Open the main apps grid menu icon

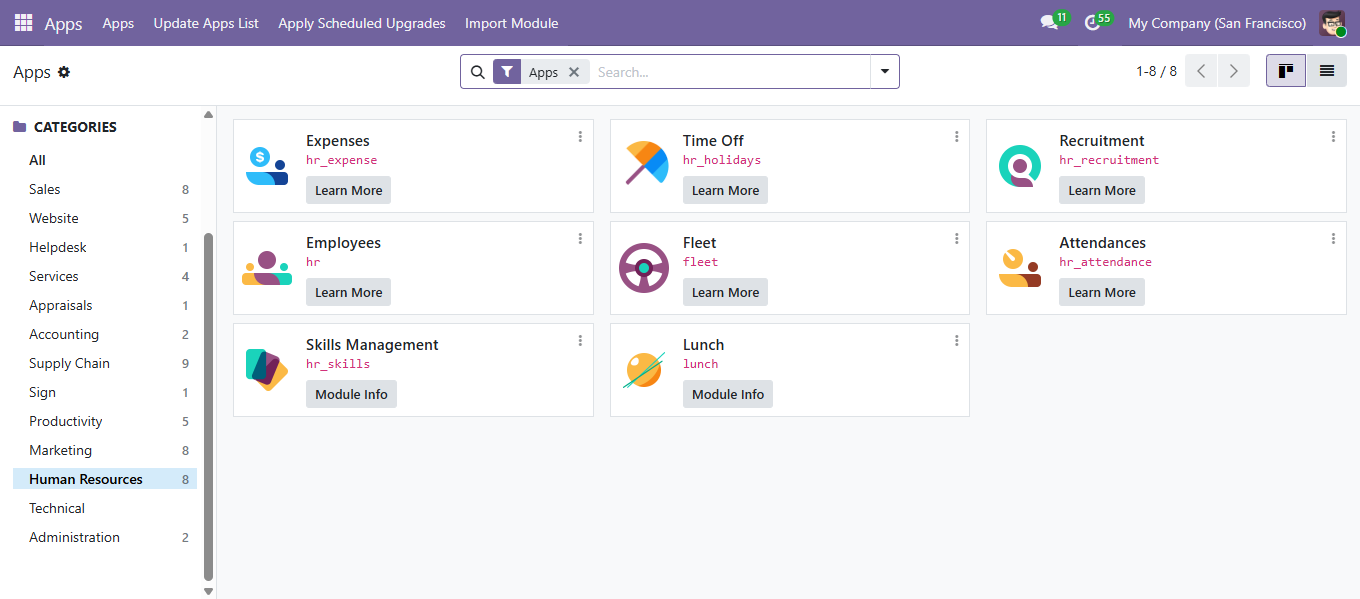(x=23, y=23)
